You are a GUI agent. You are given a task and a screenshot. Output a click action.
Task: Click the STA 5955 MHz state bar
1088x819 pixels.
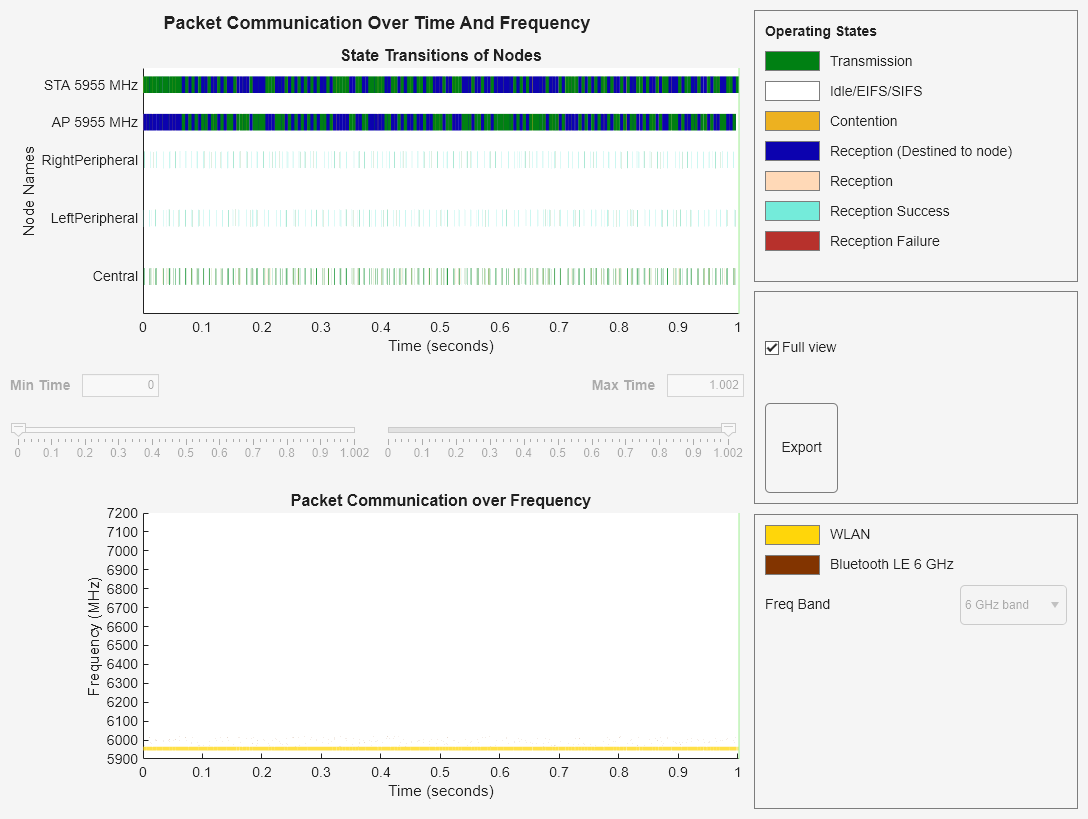(440, 85)
